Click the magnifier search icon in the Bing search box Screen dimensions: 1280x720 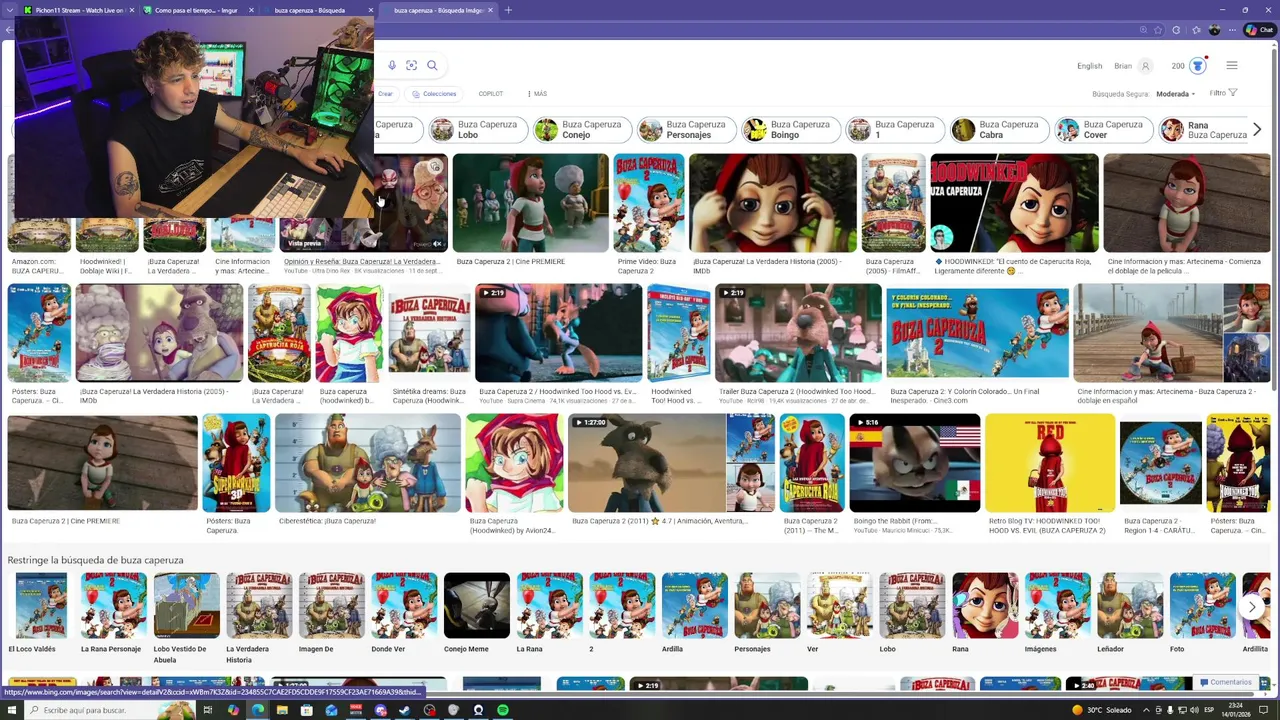[x=432, y=65]
